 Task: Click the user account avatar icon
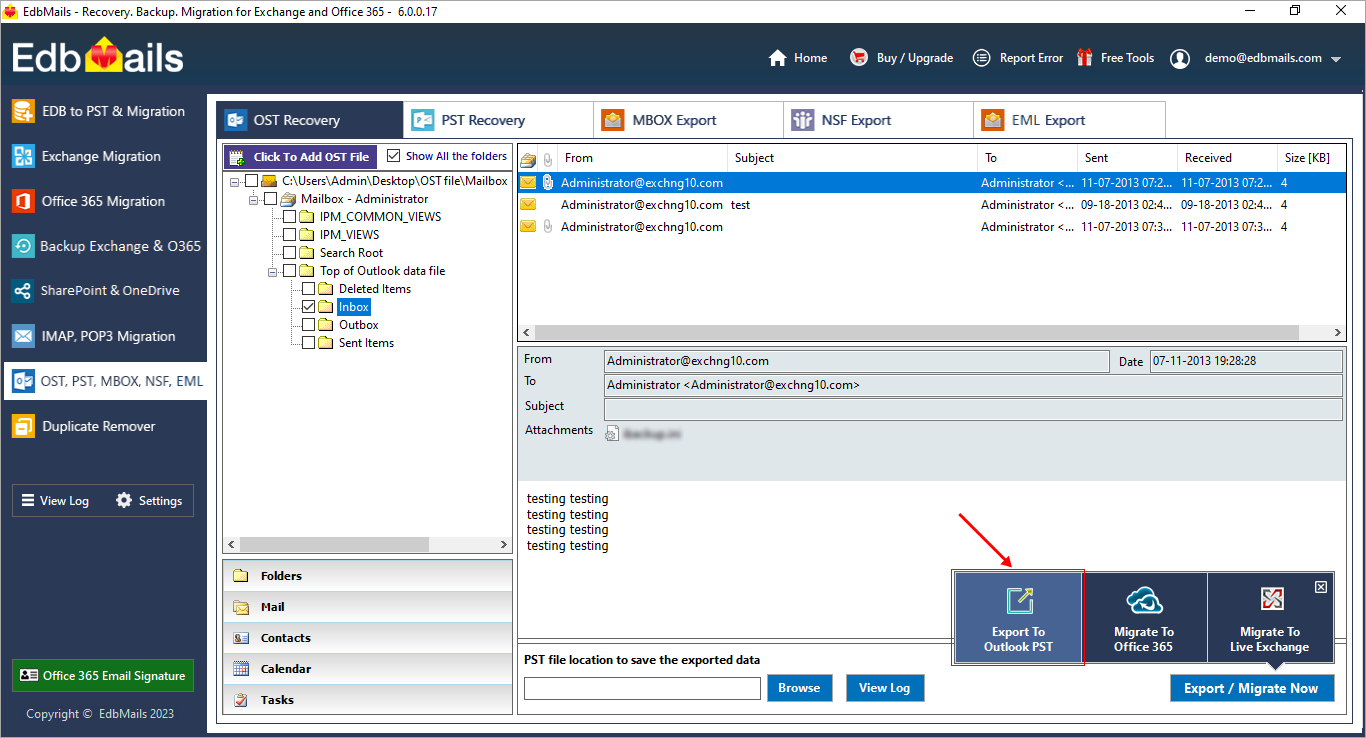tap(1180, 58)
